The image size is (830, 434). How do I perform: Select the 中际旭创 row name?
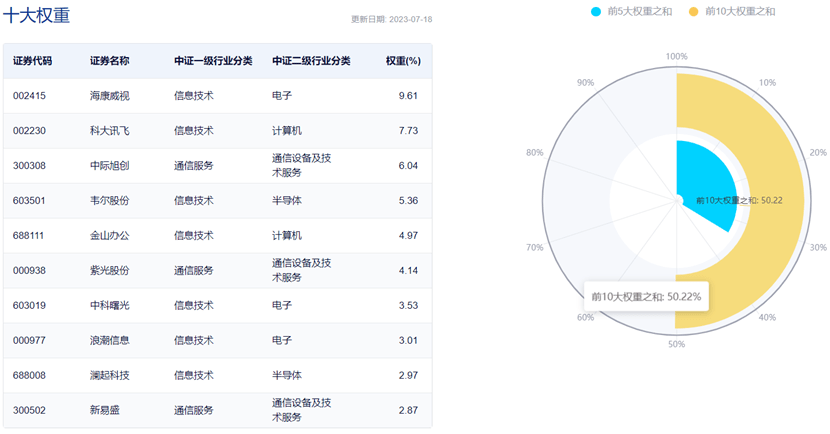coord(109,166)
